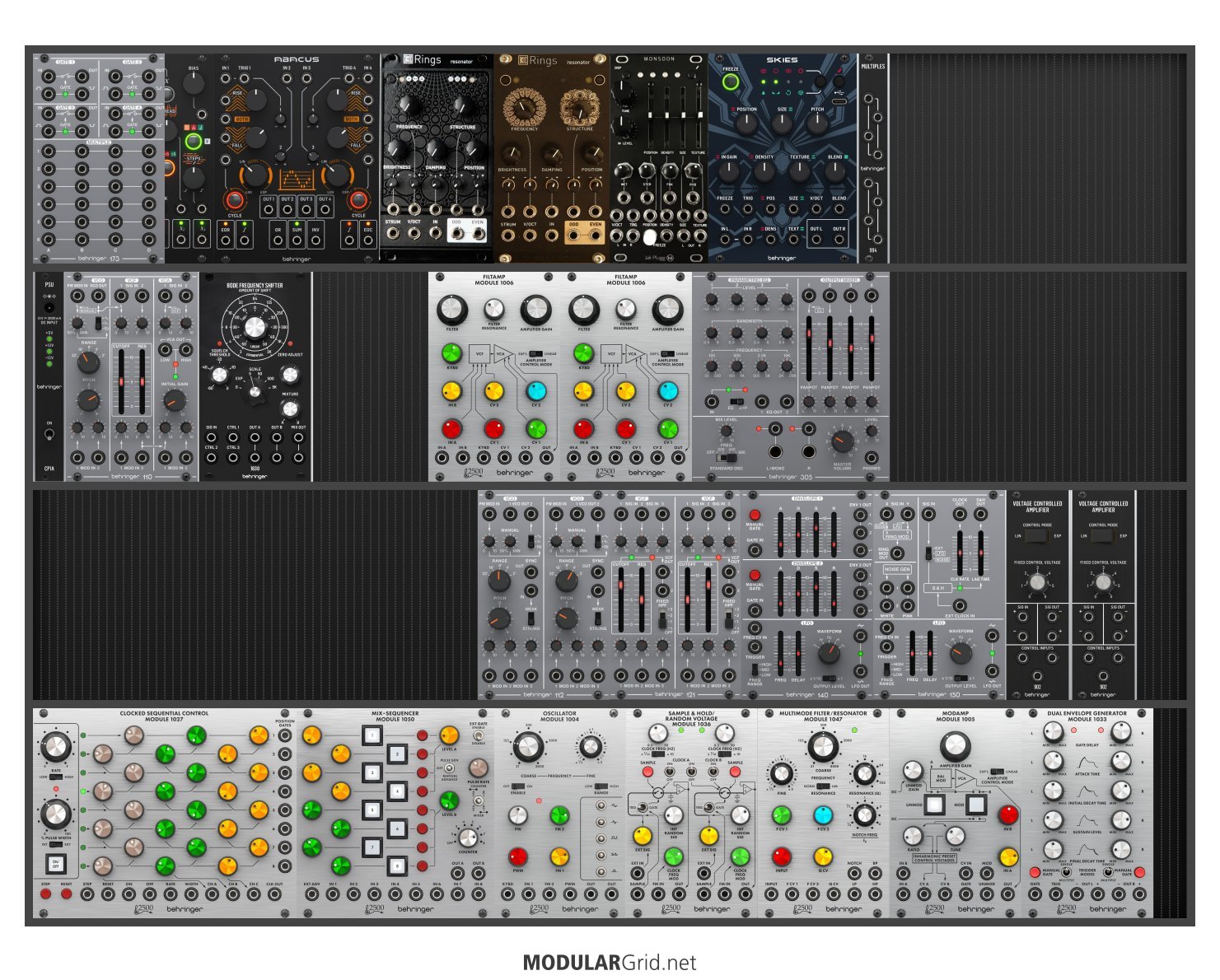
Task: Click AMPLIFIER GAIN knob on first Filtamp 1006
Action: click(x=535, y=310)
